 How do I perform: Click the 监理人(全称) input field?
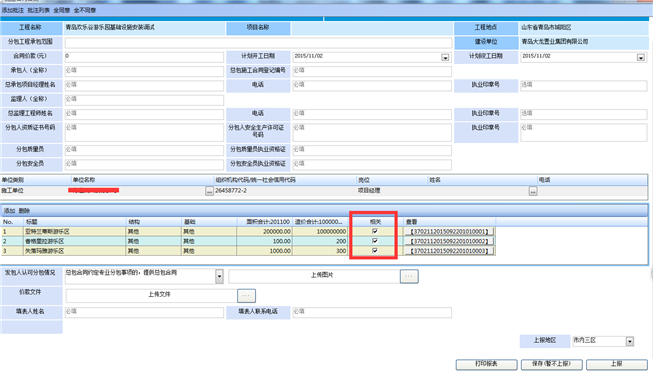tap(144, 100)
